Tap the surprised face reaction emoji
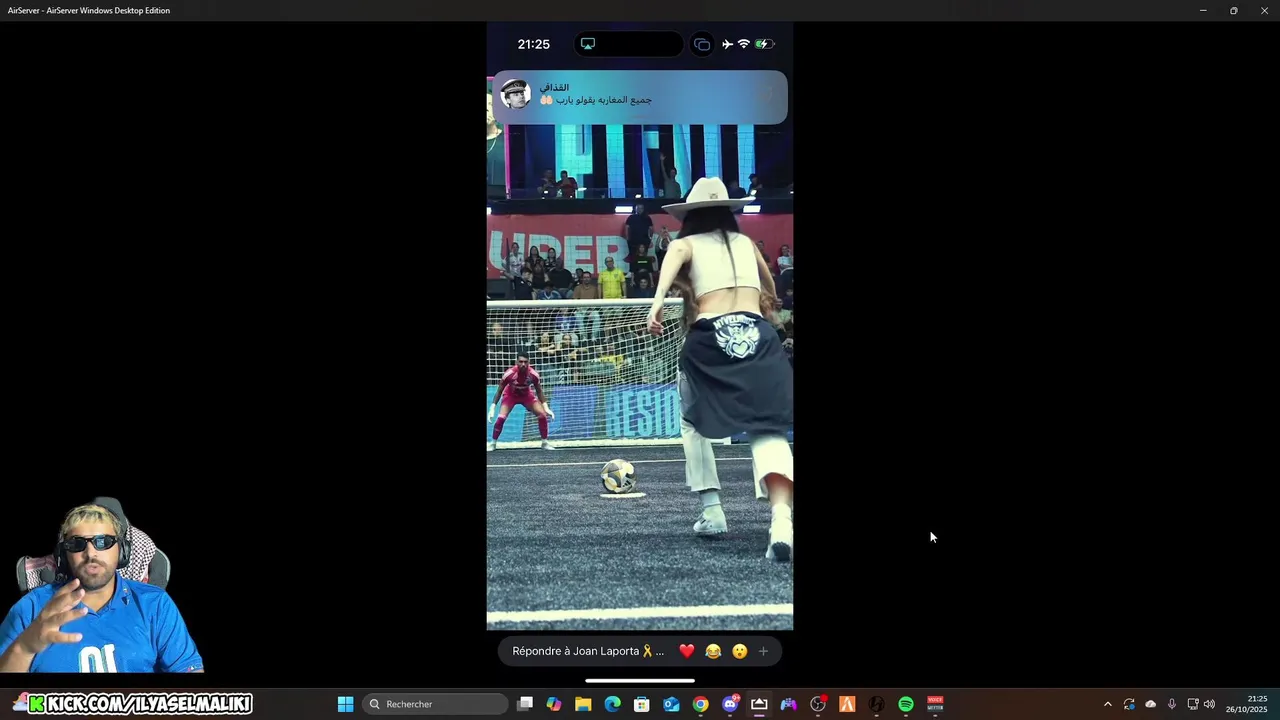 (739, 651)
